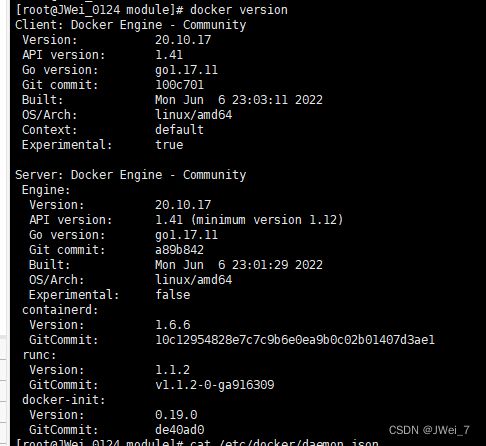Click the Server Git commit a89b842
Screen dimensions: 486x446
click(x=179, y=250)
